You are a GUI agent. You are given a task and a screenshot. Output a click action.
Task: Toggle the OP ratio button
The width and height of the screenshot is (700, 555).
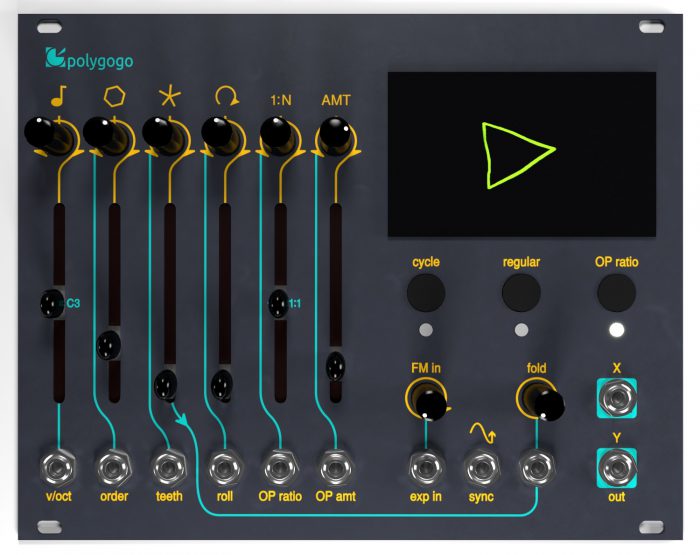(x=617, y=293)
